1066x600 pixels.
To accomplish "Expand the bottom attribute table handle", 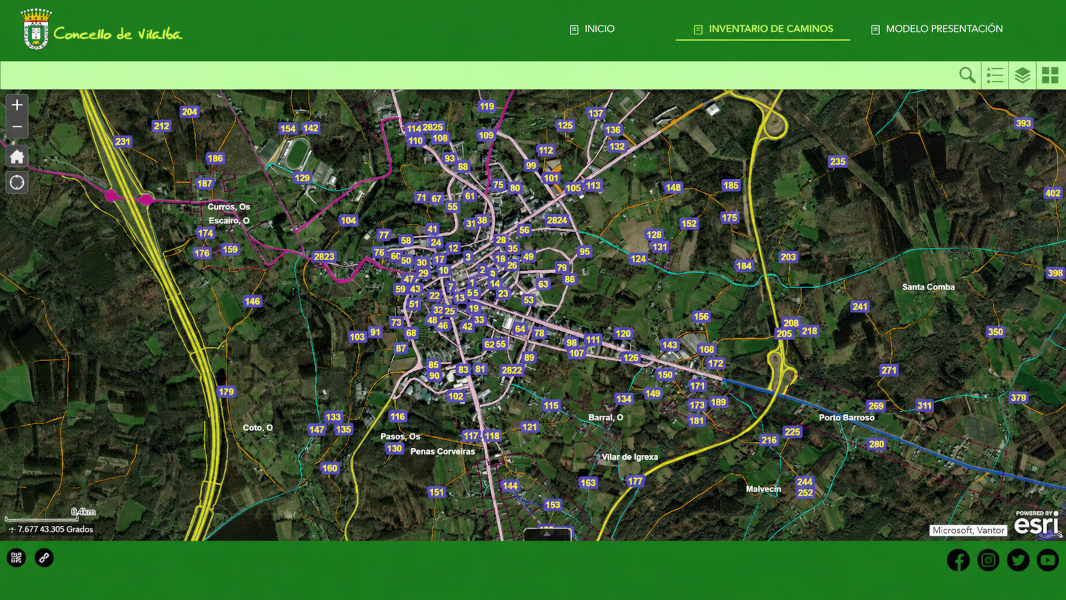I will (x=547, y=534).
